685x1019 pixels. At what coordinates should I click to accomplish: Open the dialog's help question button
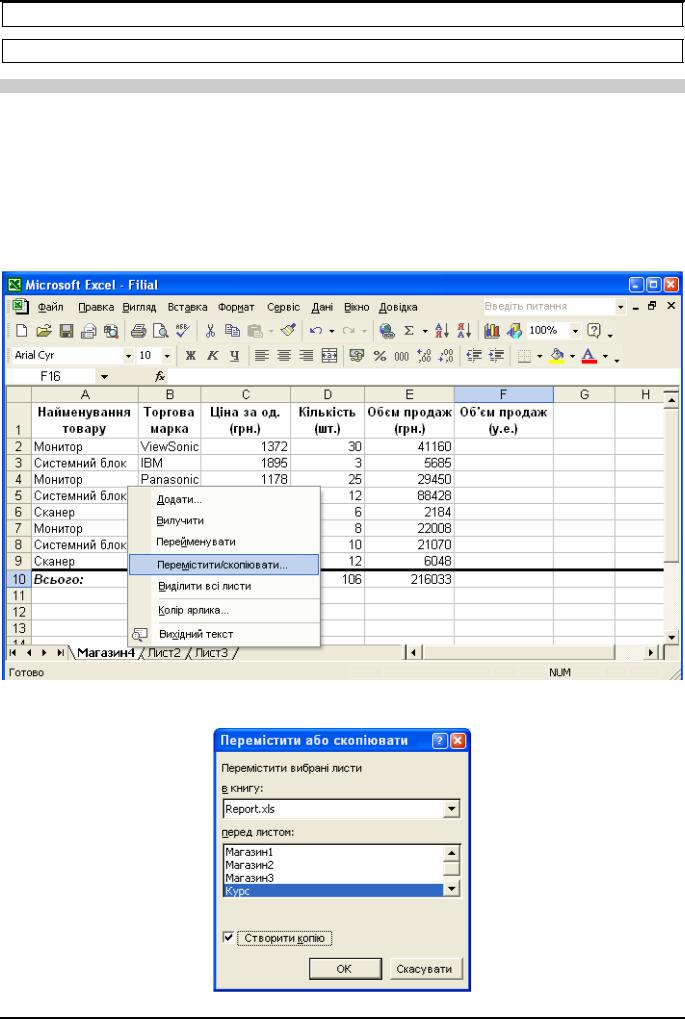click(440, 740)
